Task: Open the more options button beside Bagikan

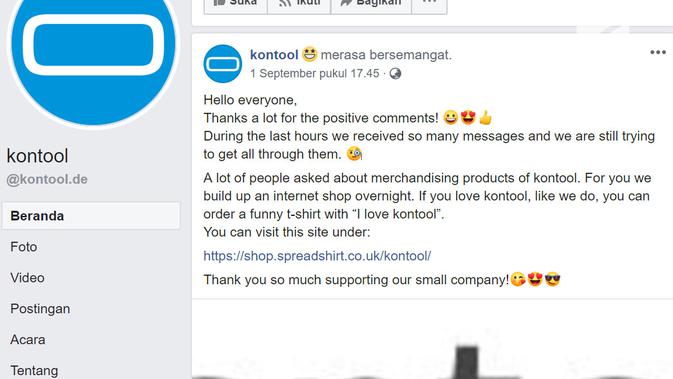Action: pos(429,6)
